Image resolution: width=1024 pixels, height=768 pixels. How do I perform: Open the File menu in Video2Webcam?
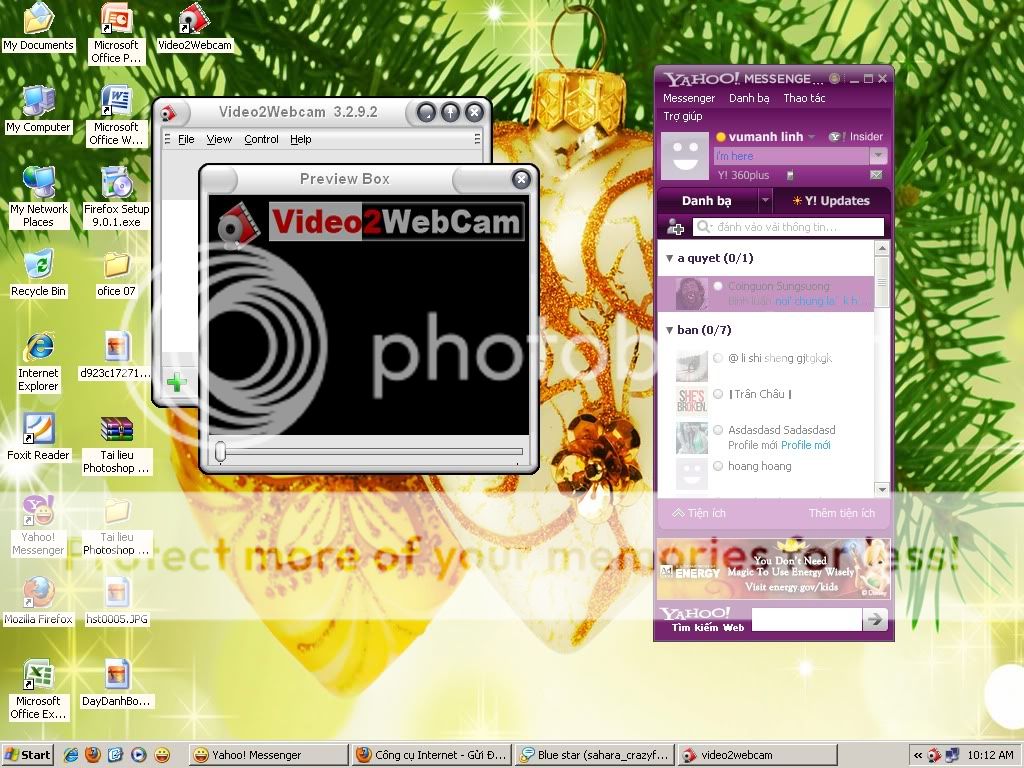coord(186,139)
